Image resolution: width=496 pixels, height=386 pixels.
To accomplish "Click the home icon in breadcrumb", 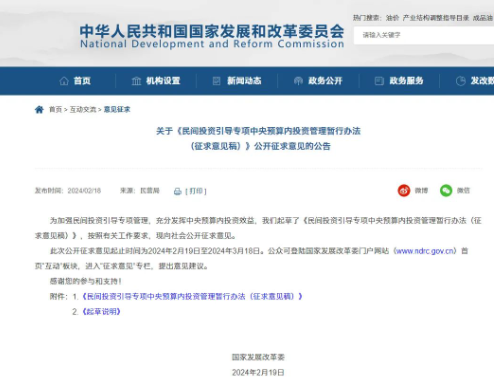I will click(39, 109).
